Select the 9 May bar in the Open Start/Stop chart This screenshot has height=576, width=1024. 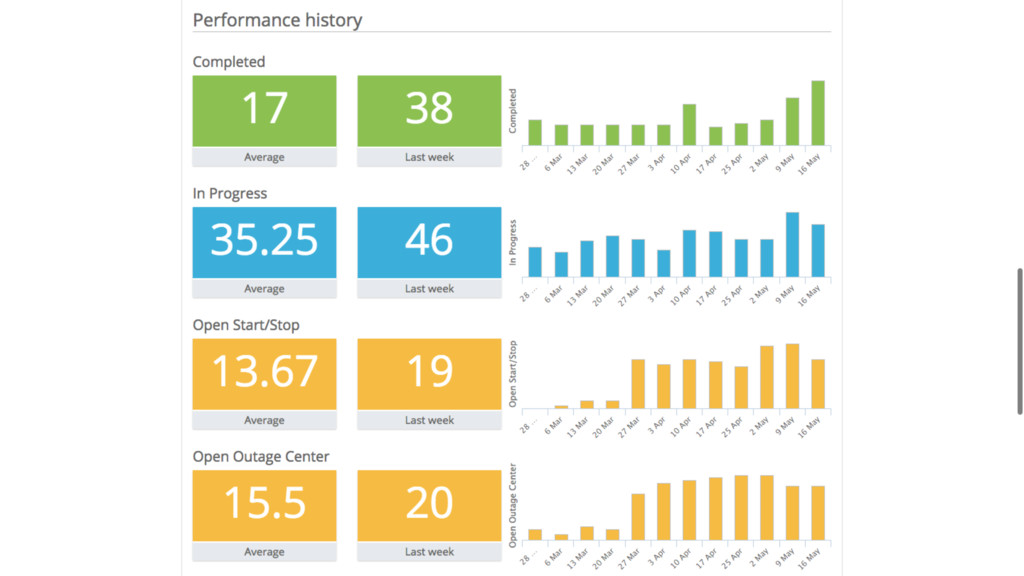coord(792,377)
